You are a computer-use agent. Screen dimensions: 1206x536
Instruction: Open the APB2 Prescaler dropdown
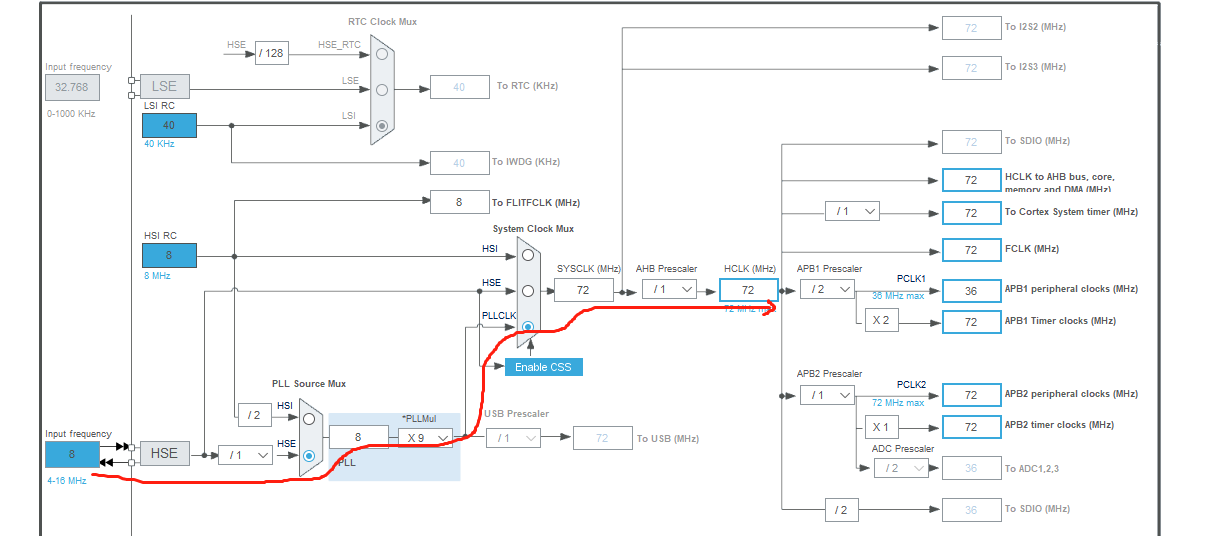point(828,395)
